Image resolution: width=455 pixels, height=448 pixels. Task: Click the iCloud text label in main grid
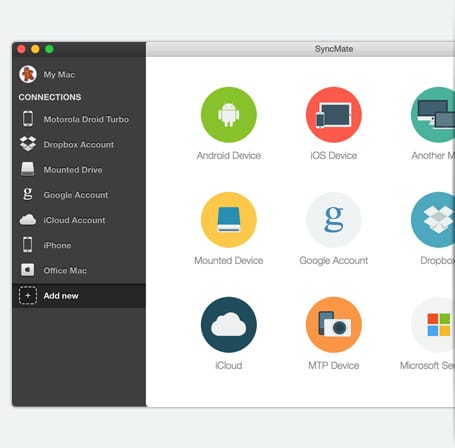pos(229,366)
